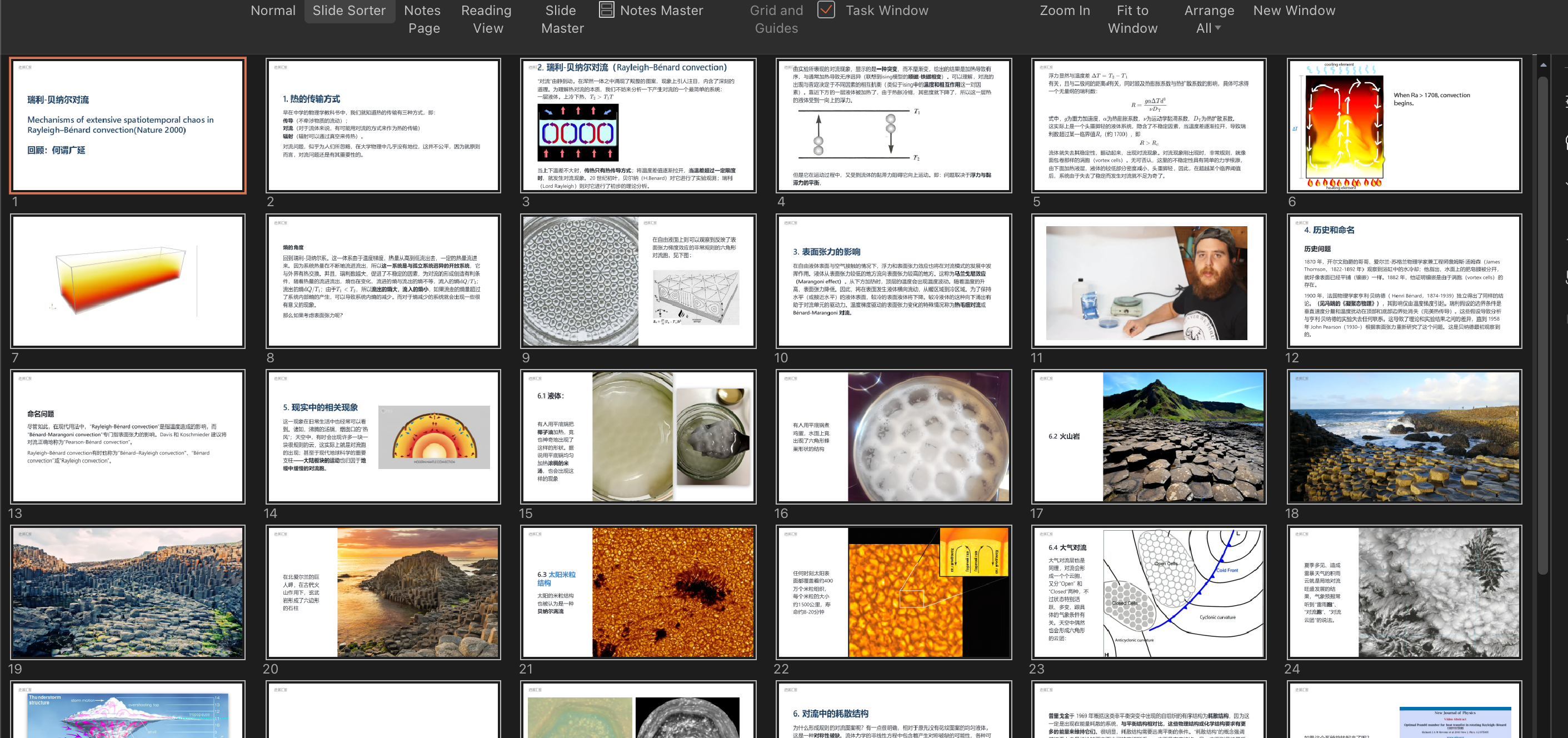Open Notes Page view
Viewport: 1568px width, 738px height.
point(423,19)
